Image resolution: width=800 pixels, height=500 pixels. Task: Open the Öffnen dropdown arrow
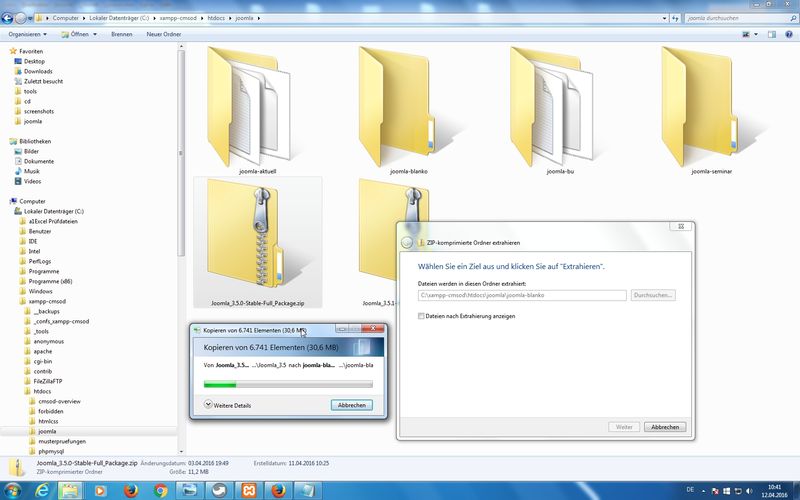point(95,34)
